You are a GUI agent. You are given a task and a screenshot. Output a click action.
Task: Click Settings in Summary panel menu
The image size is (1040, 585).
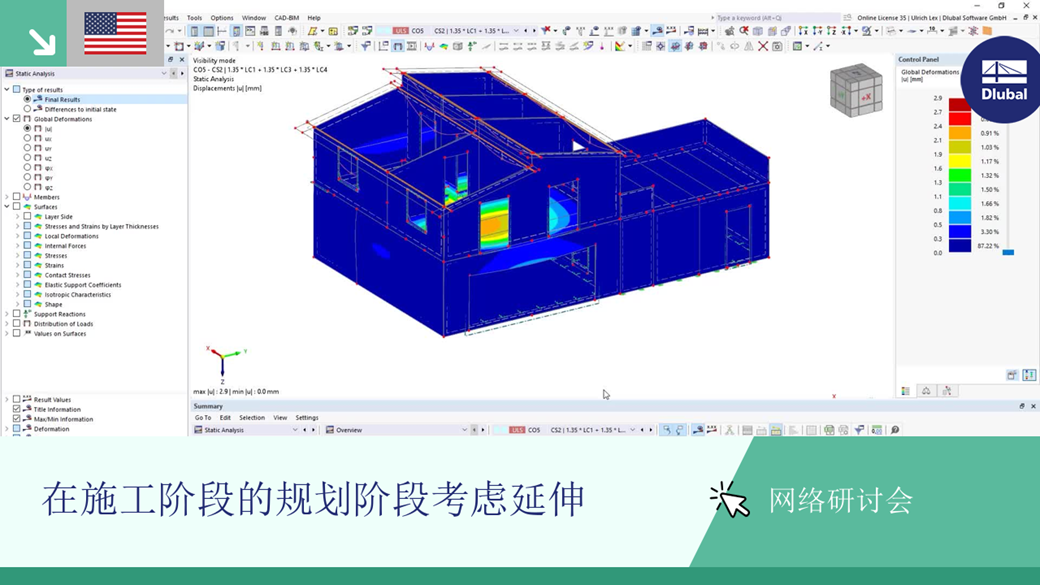tap(306, 418)
